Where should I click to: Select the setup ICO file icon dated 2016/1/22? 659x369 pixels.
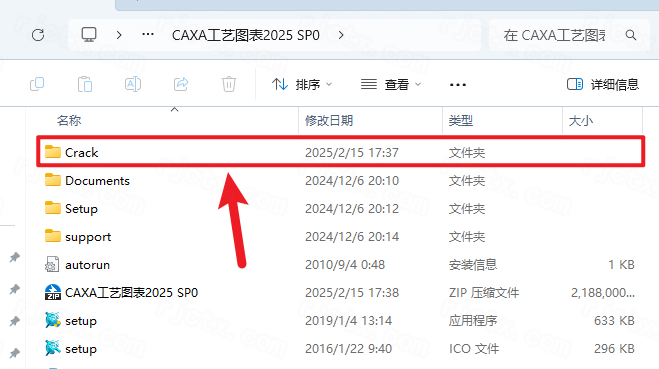click(53, 348)
